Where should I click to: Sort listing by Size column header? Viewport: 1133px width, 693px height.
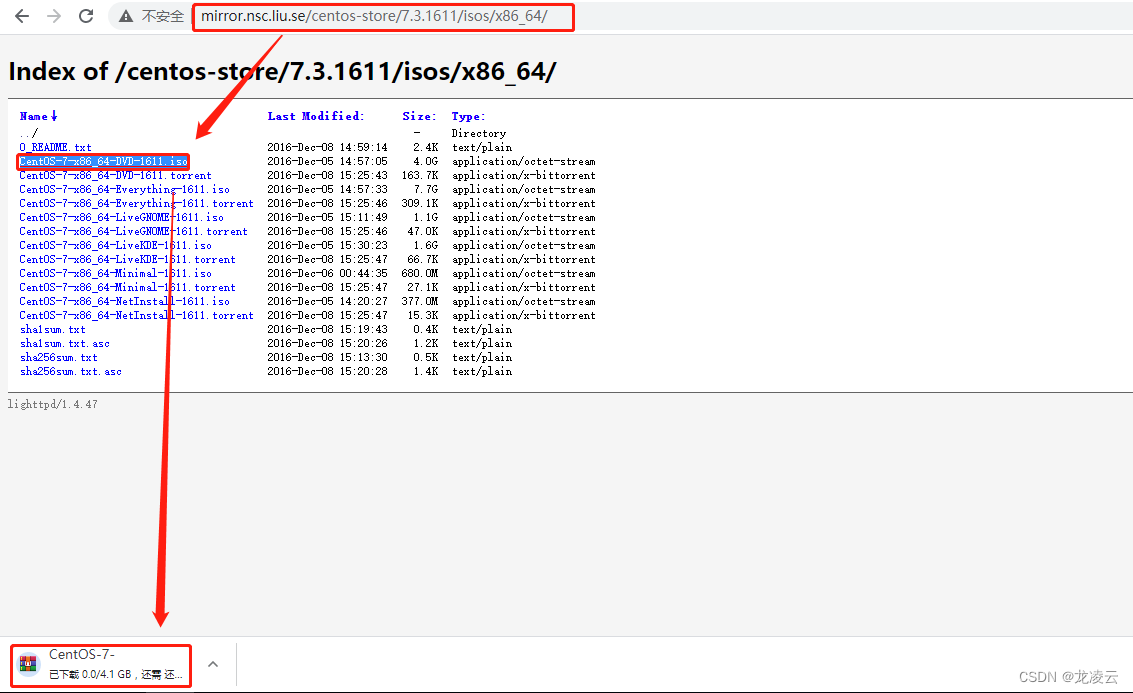[x=419, y=116]
